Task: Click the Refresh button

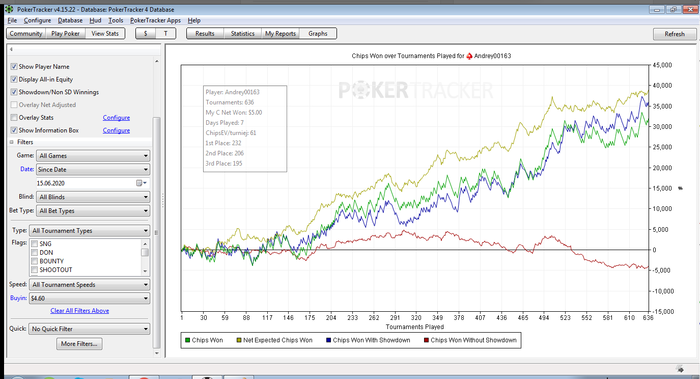Action: [x=674, y=34]
